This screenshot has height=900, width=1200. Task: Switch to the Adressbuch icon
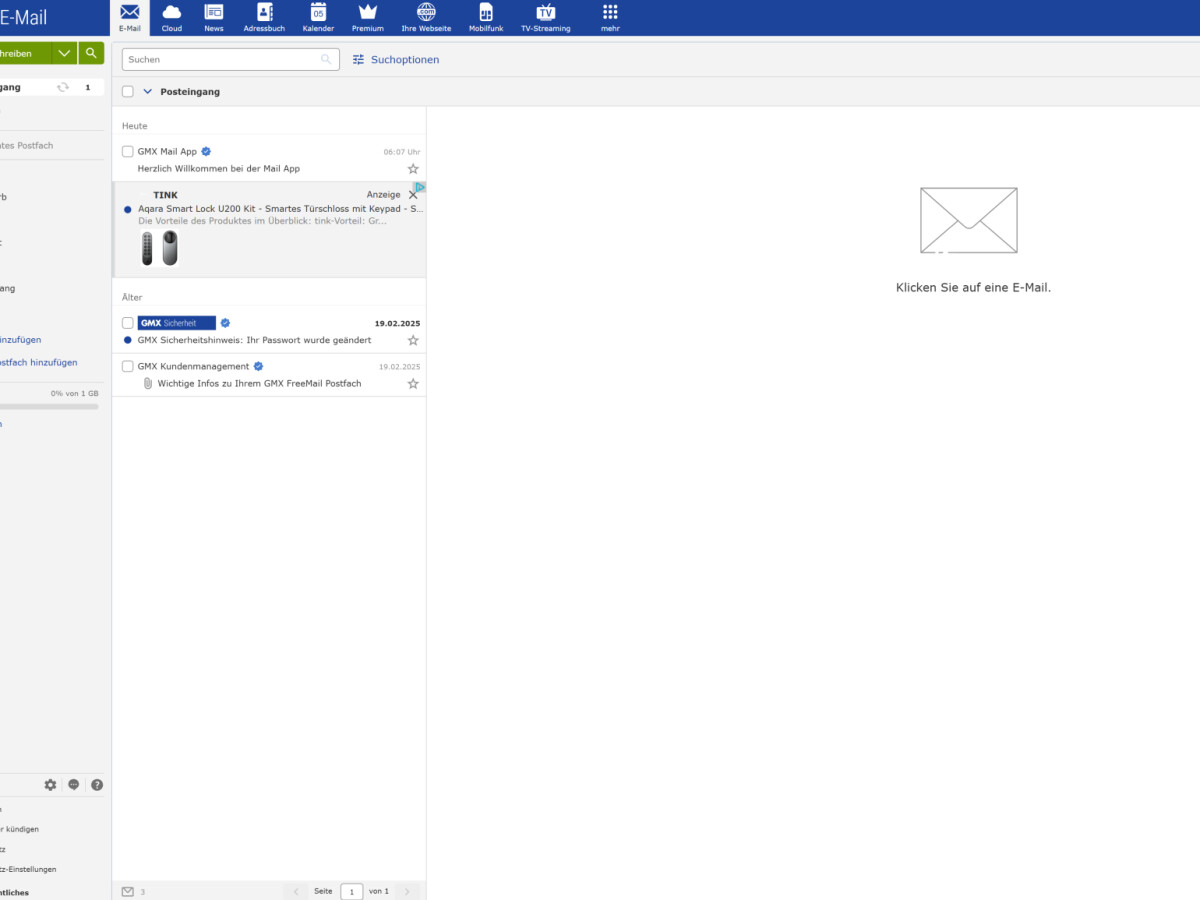click(x=264, y=16)
